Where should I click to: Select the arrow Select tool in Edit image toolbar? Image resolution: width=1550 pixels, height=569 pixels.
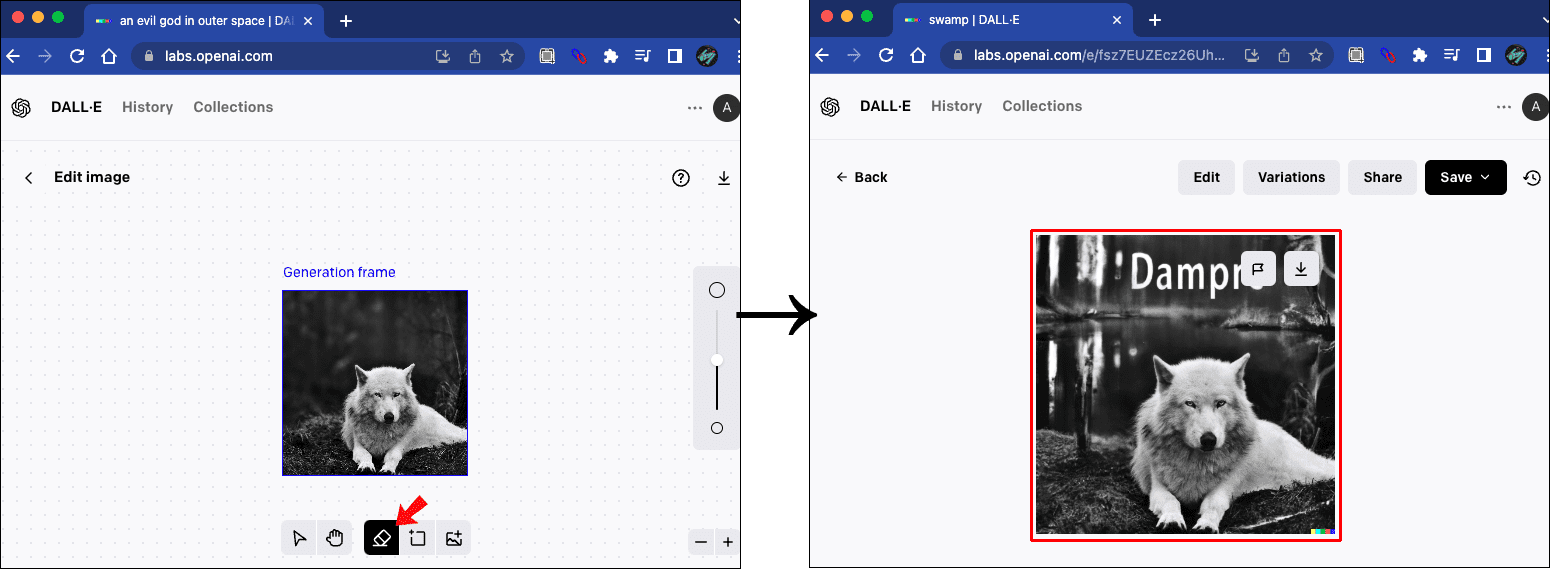(299, 538)
